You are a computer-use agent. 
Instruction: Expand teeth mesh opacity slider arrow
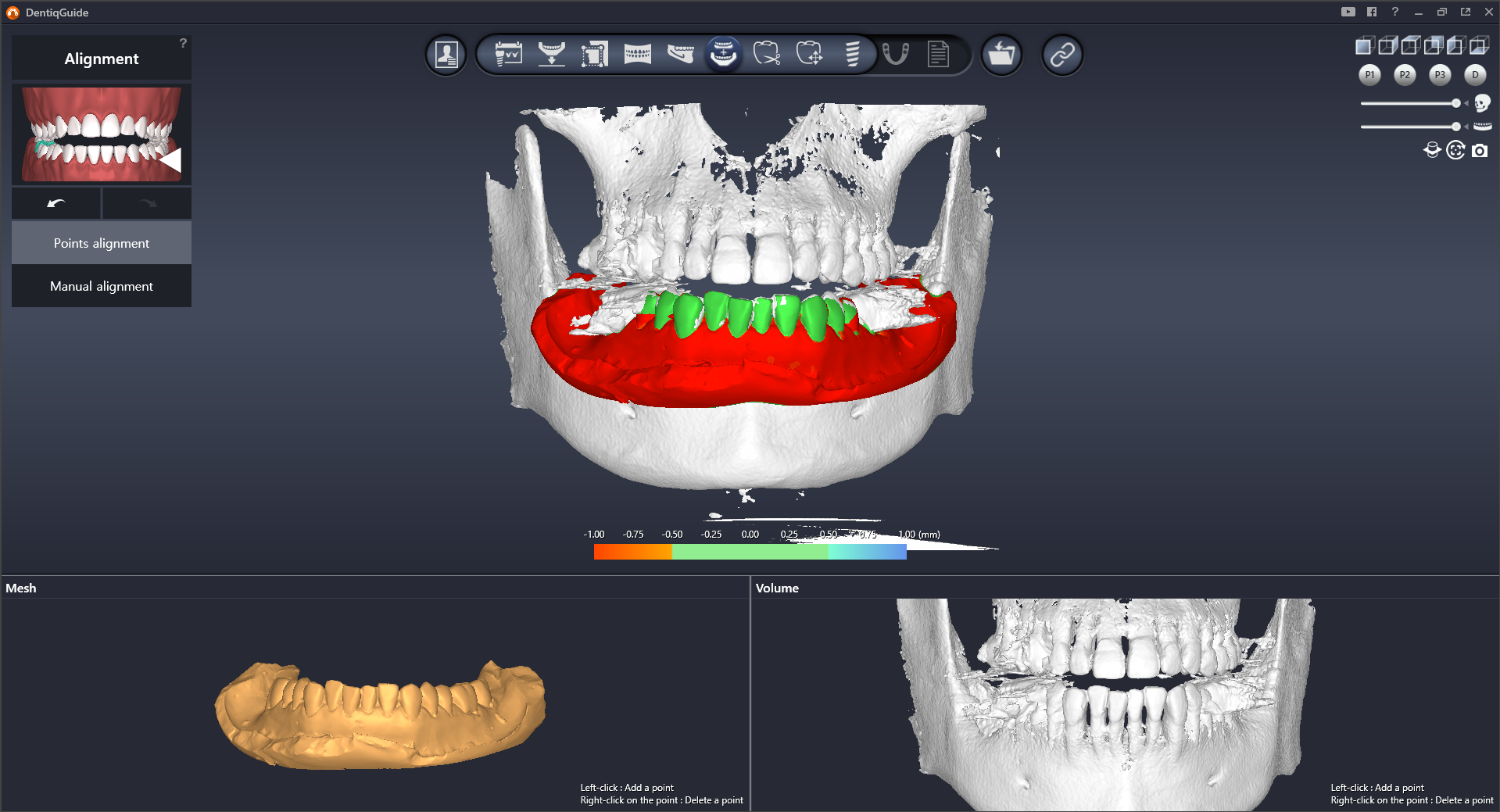coord(1466,127)
